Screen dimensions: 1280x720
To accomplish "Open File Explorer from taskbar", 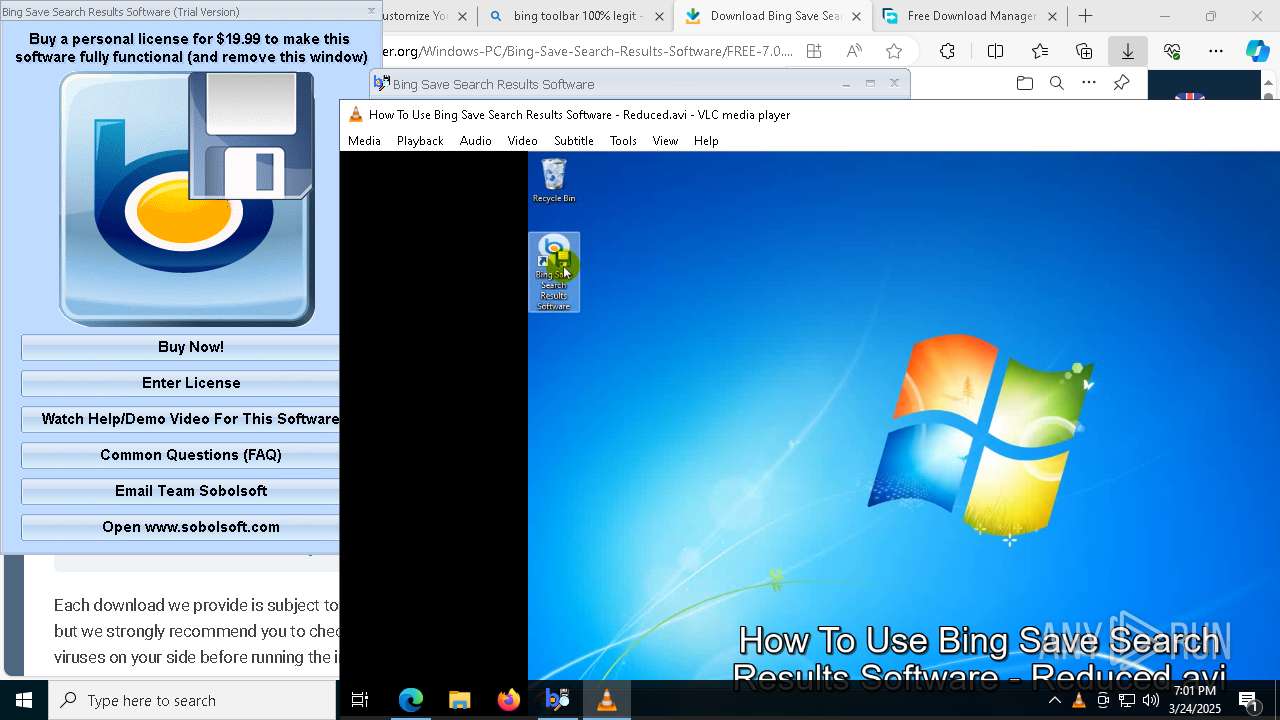I will pyautogui.click(x=459, y=700).
